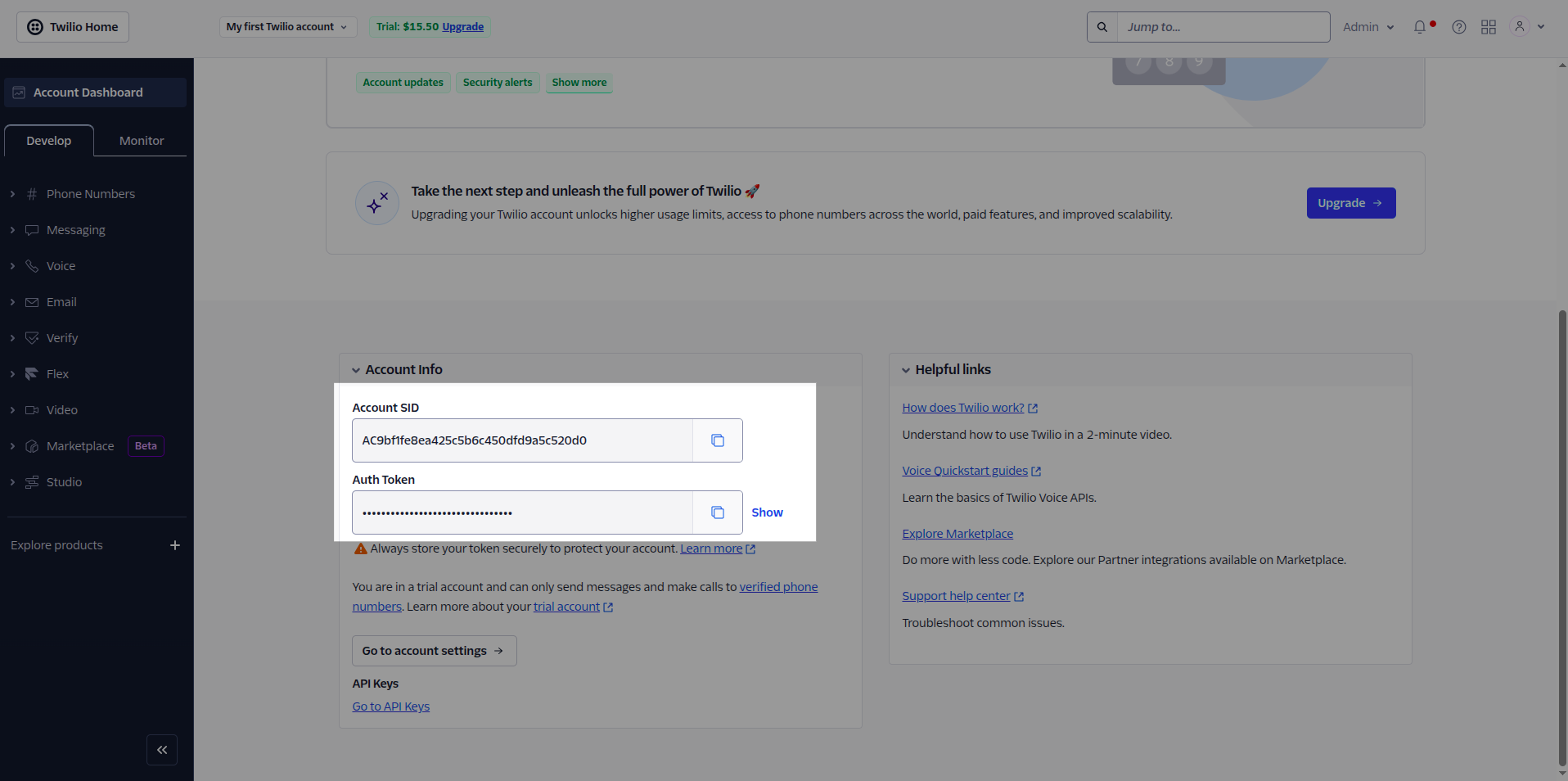Click the Account Dashboard icon
1568x781 pixels.
[x=19, y=93]
